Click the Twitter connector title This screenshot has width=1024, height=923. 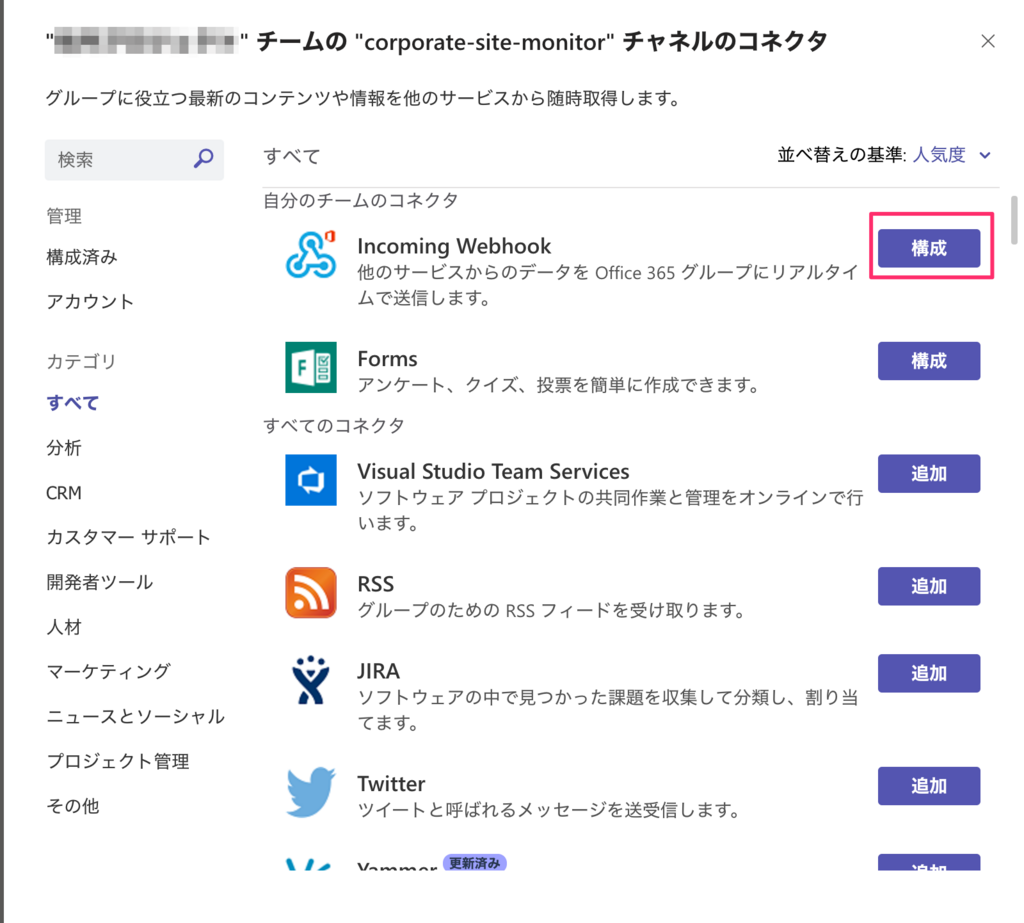point(391,783)
